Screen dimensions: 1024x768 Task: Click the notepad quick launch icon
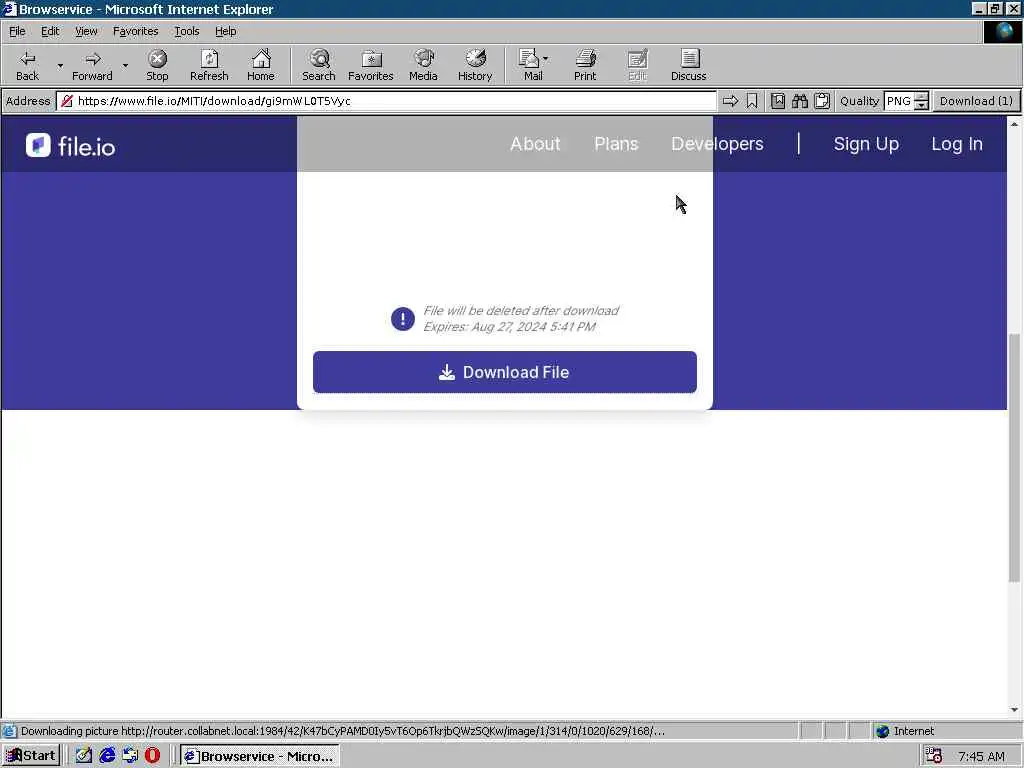84,756
